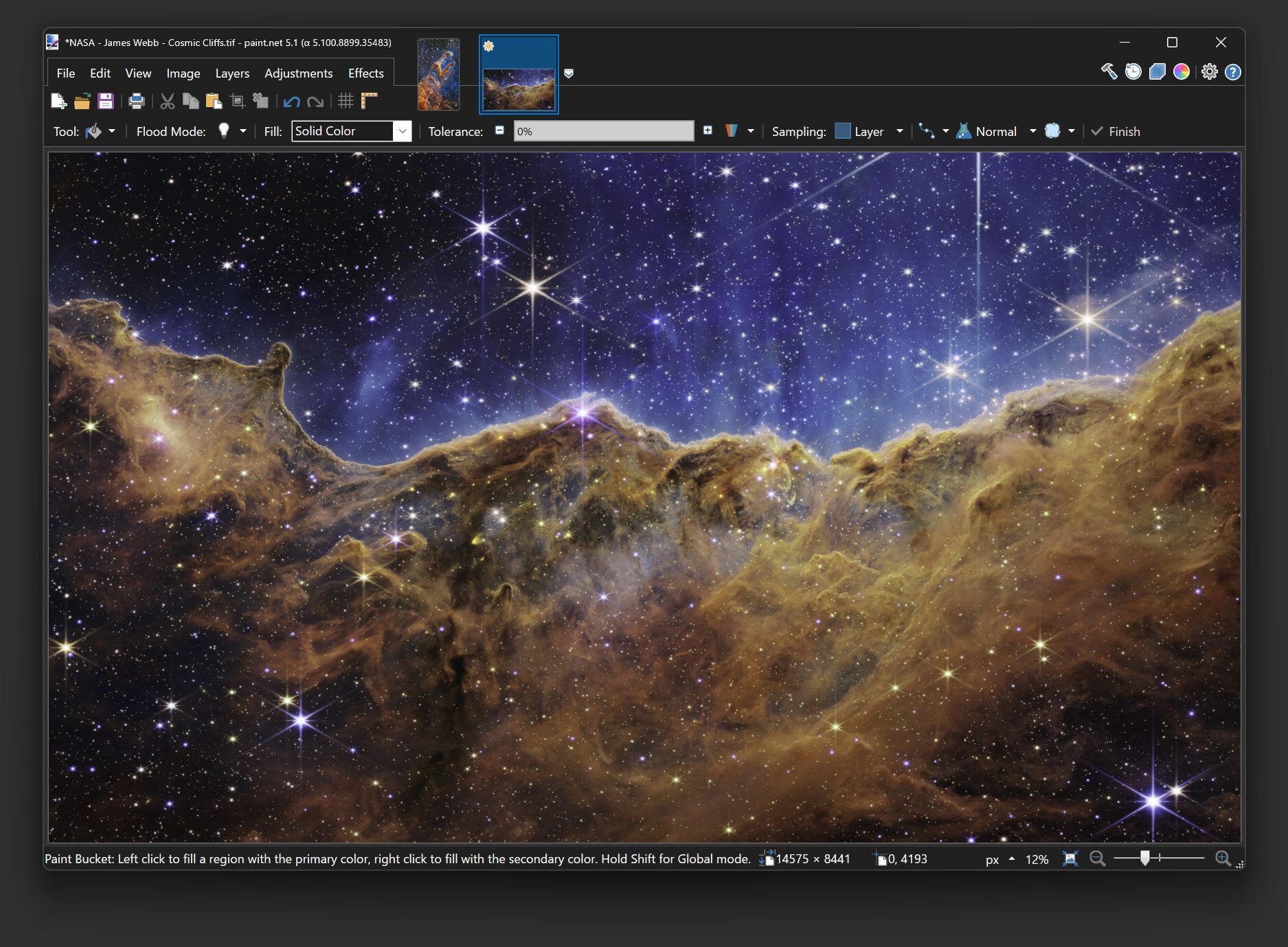Click the Tolerance percentage slider bar
Image resolution: width=1288 pixels, height=947 pixels.
point(604,131)
